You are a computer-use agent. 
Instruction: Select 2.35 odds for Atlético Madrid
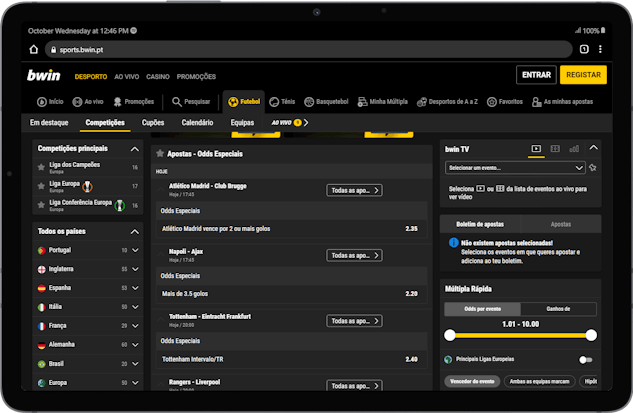point(411,229)
